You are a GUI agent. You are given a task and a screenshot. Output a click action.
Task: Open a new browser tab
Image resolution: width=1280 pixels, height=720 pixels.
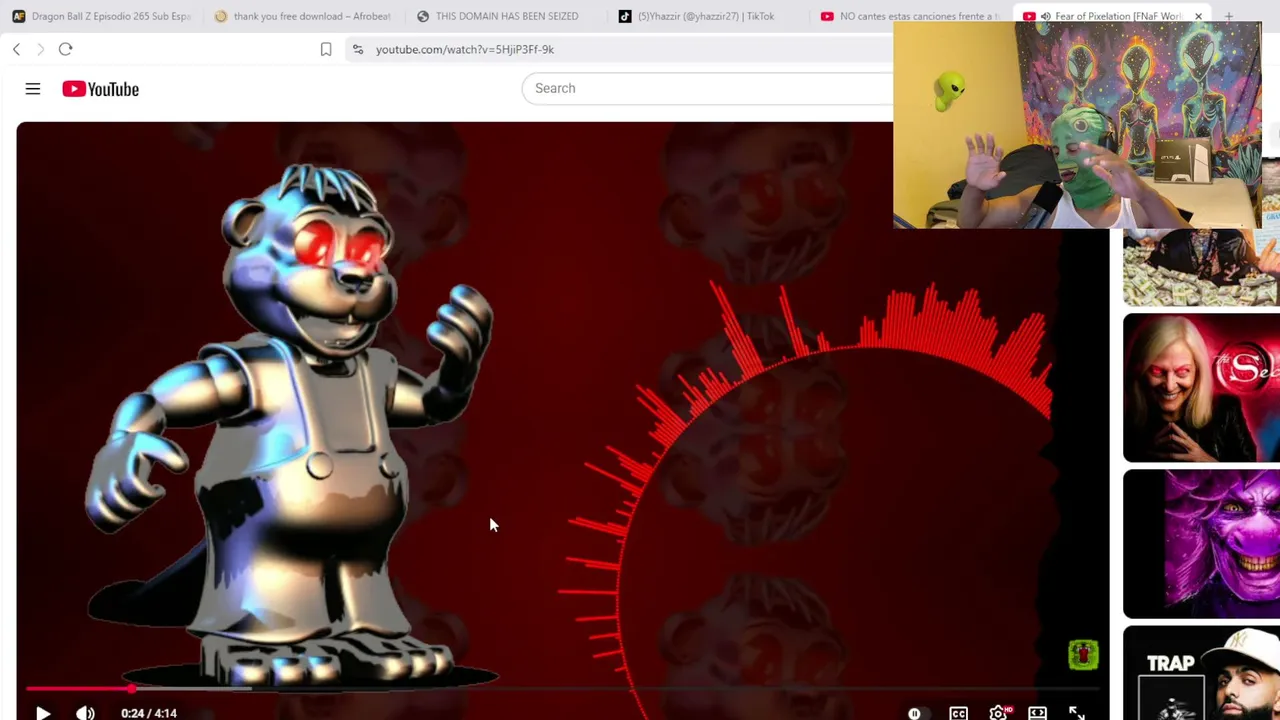1229,16
